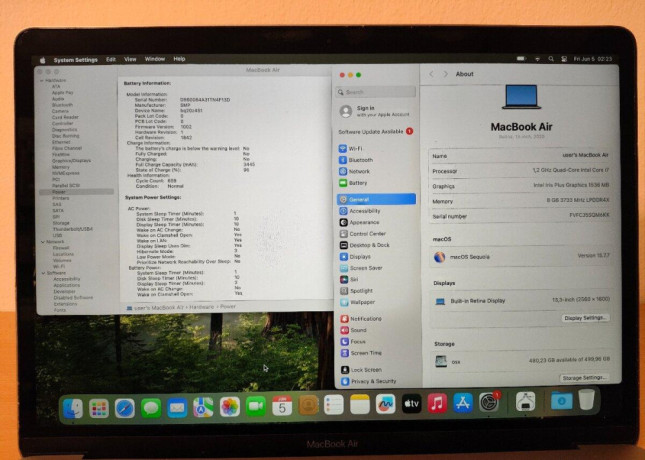Open Mail from the Dock
This screenshot has height=460, width=645.
177,408
